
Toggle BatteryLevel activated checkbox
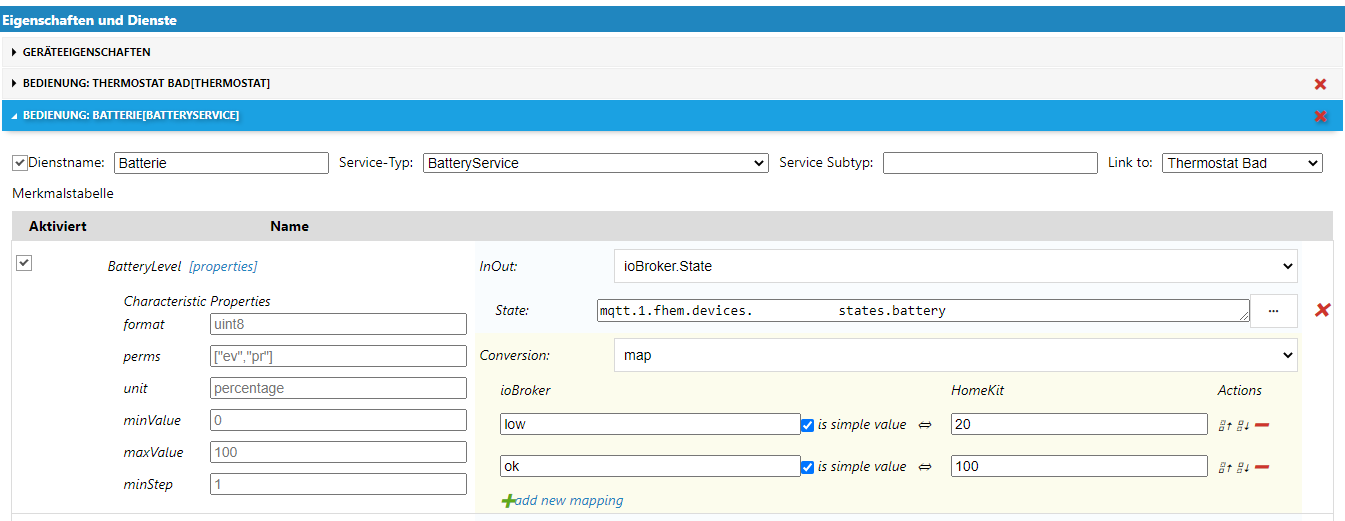coord(24,263)
